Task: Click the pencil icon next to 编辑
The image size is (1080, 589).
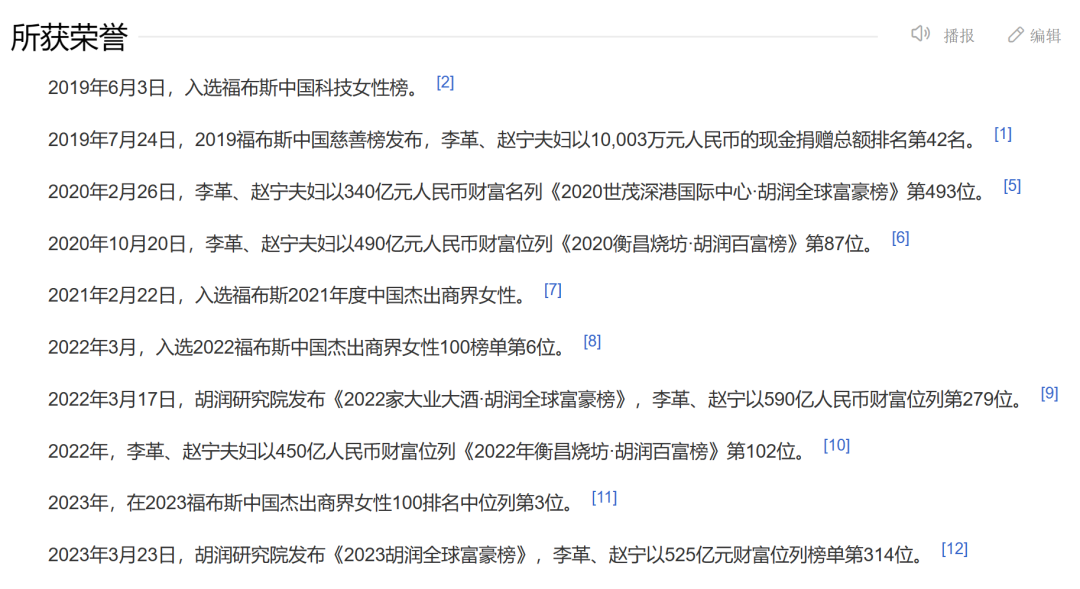Action: tap(1015, 35)
